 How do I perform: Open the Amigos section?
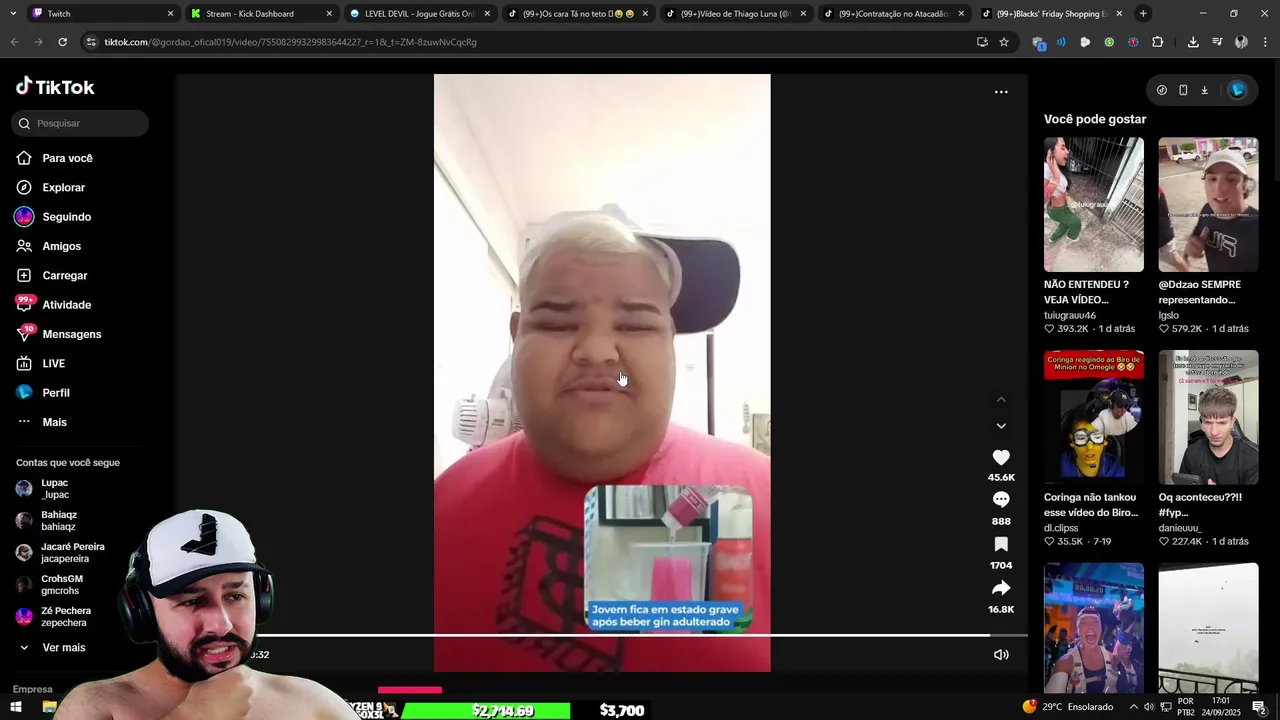pos(61,246)
